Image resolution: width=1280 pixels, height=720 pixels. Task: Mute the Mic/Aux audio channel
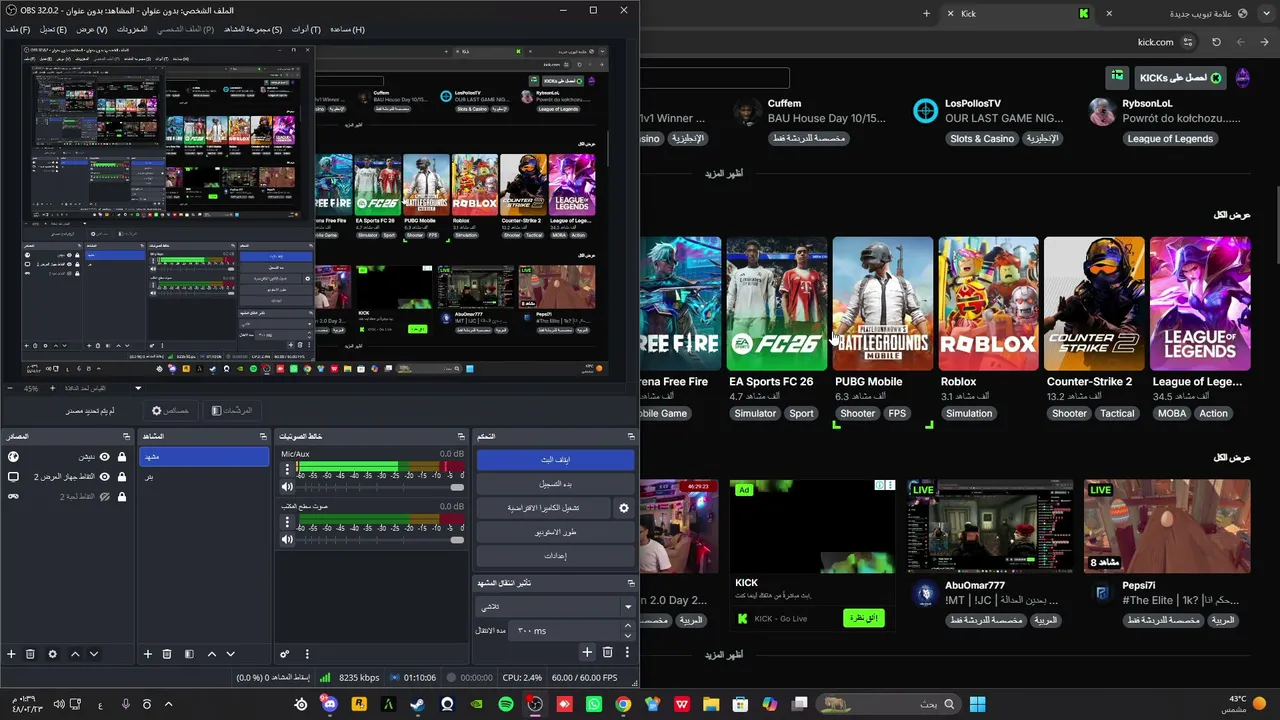pos(288,487)
